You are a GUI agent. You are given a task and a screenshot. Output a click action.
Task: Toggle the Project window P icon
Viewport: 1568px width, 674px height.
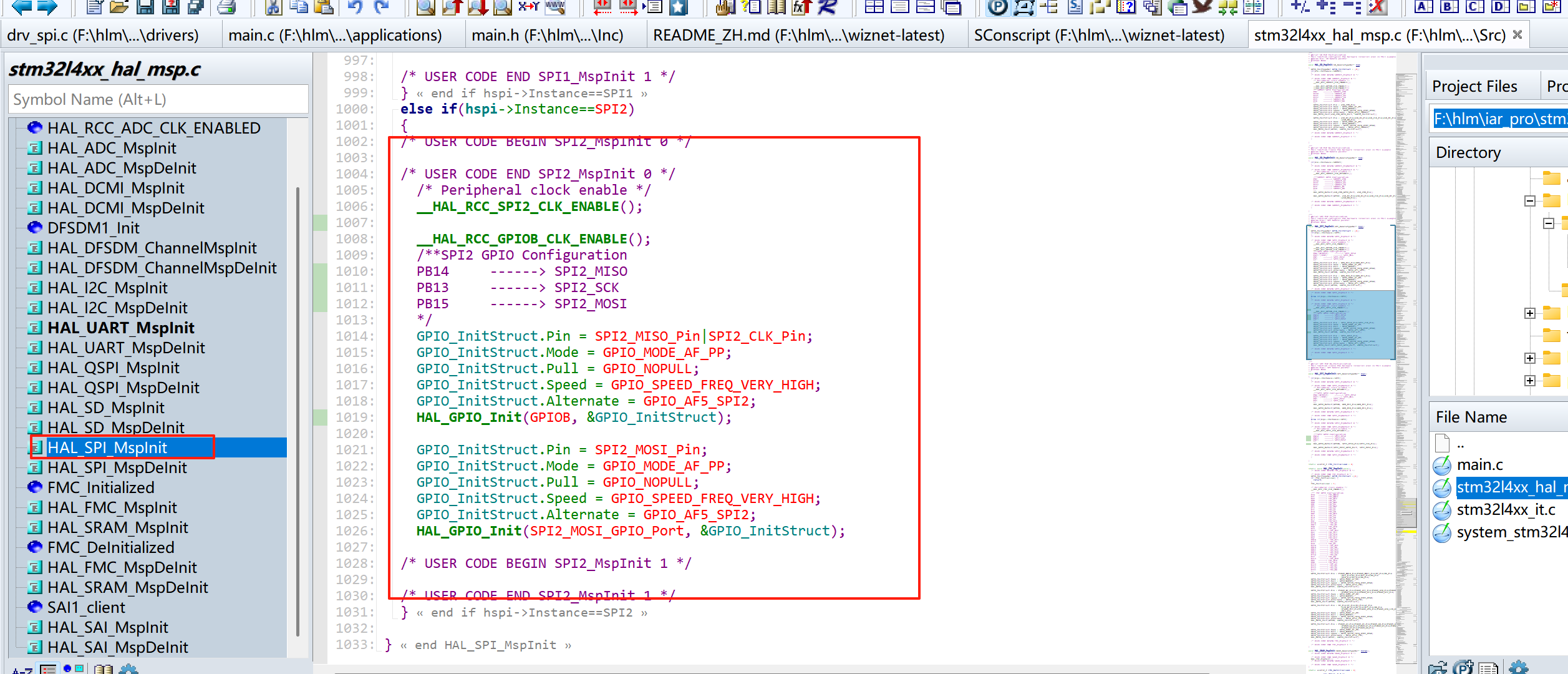[x=998, y=7]
